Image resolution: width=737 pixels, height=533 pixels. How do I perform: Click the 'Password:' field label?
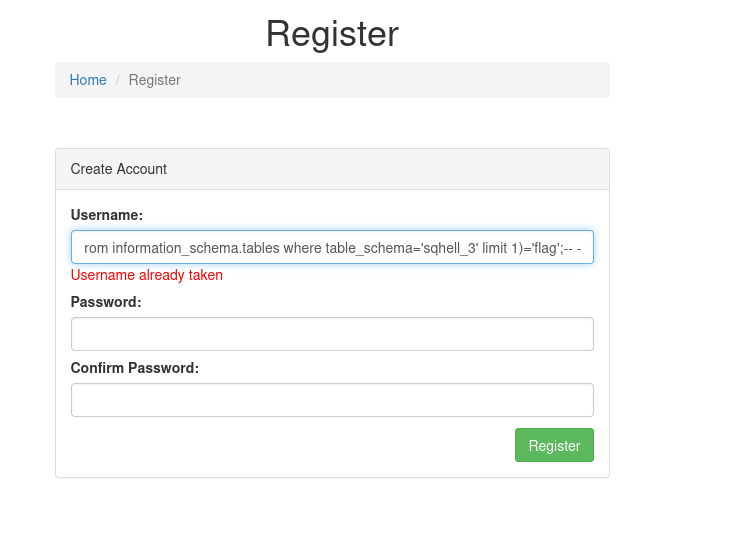106,301
